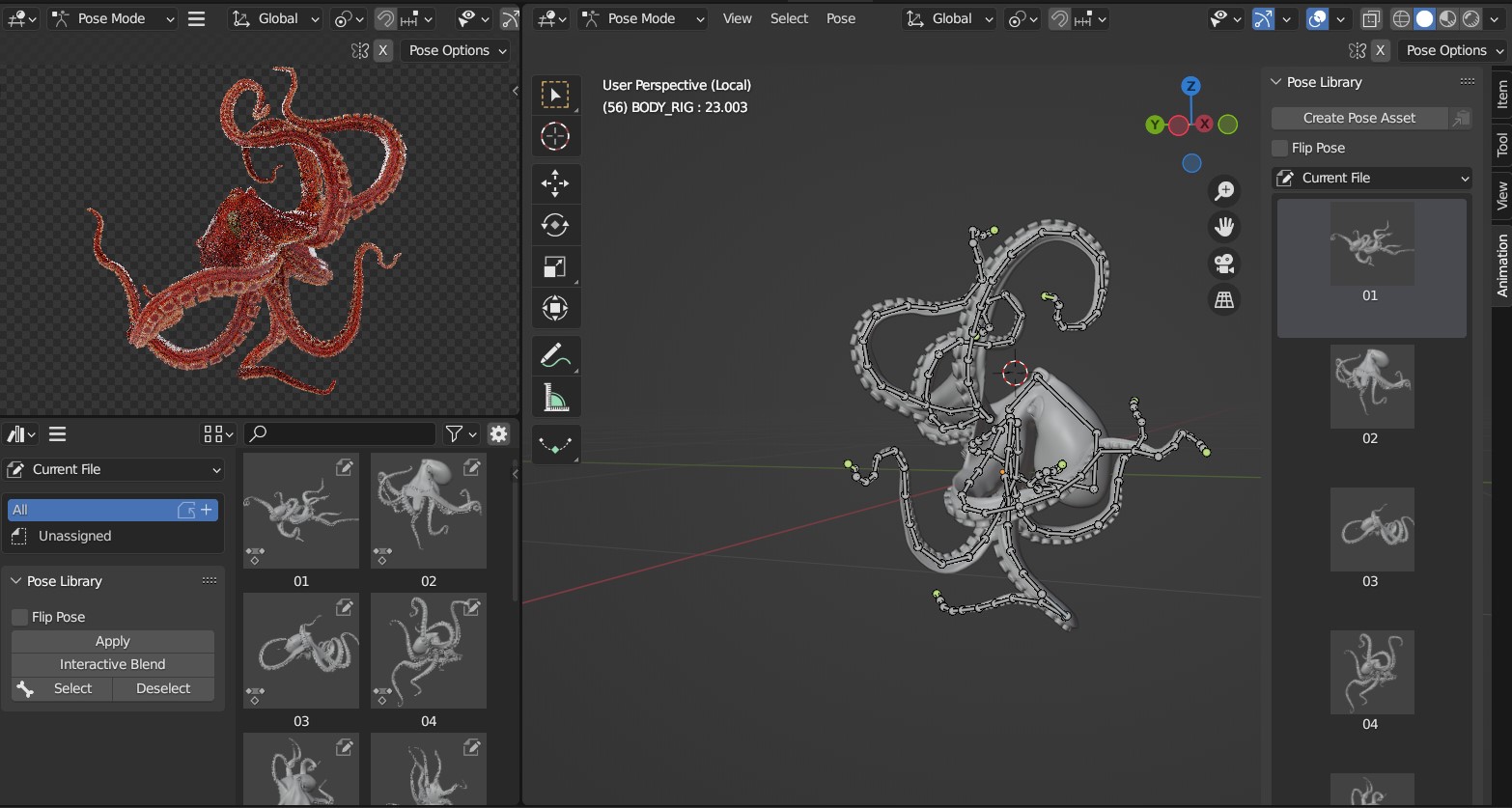
Task: Click the Zoom view magnifier icon
Action: tap(1224, 191)
